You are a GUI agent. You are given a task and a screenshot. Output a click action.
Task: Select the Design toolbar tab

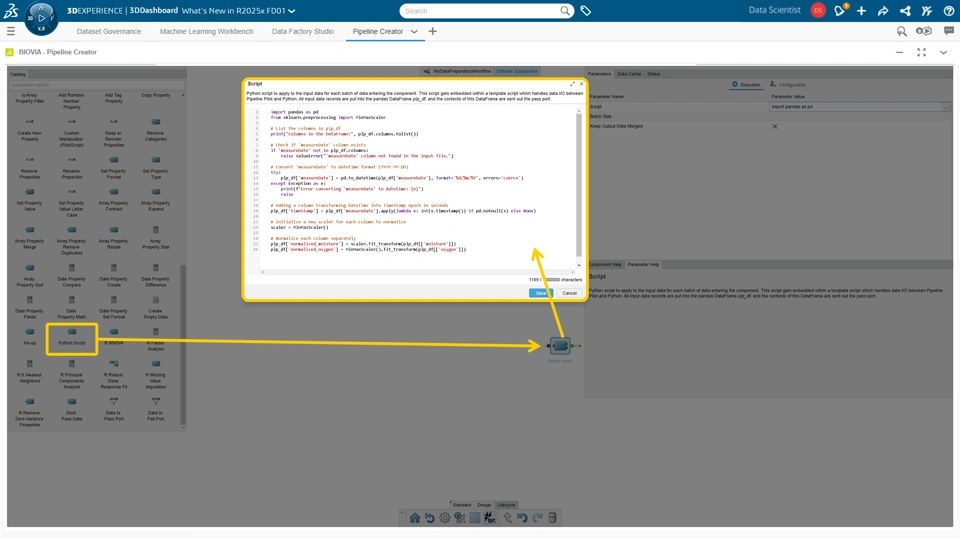click(484, 505)
